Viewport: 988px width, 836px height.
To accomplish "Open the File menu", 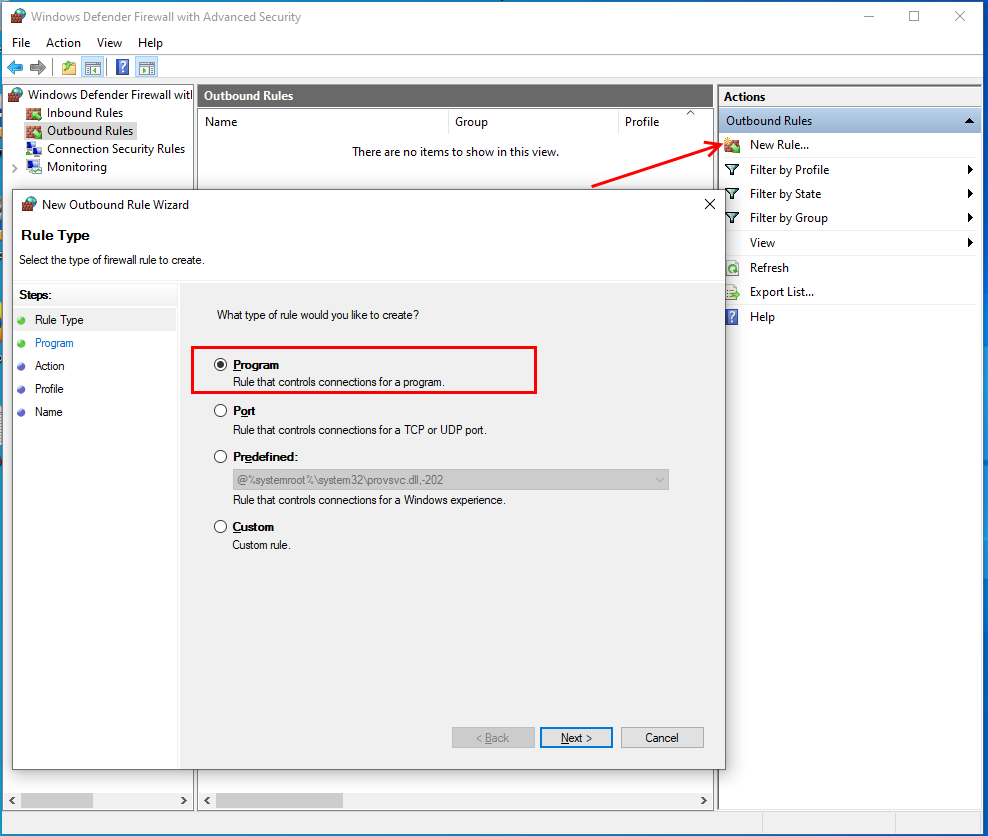I will point(21,43).
